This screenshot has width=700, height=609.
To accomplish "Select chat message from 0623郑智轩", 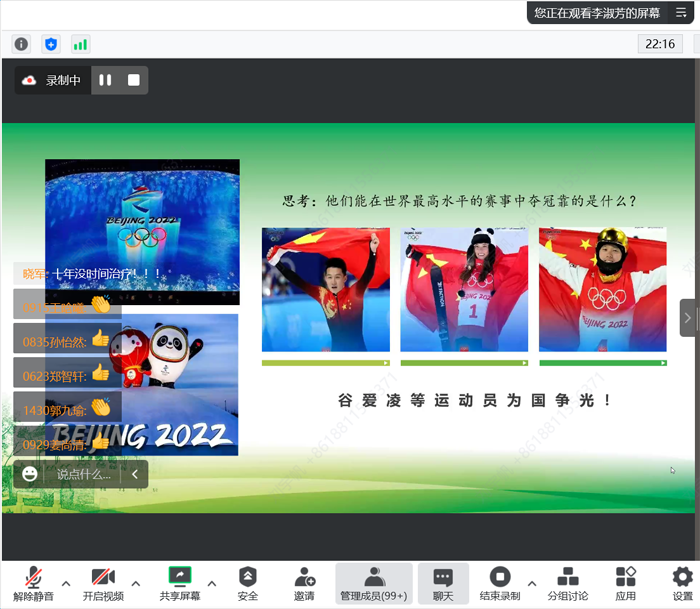I will click(x=67, y=373).
